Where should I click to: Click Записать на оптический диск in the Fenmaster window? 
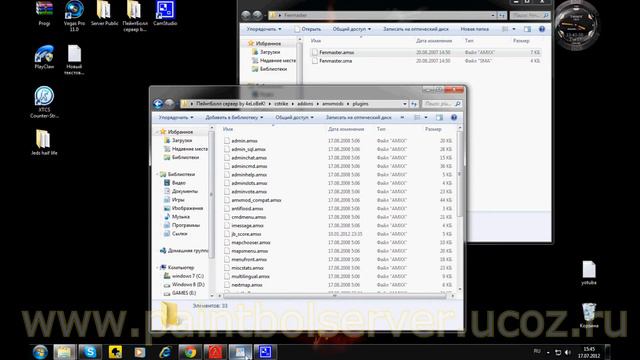pyautogui.click(x=416, y=29)
